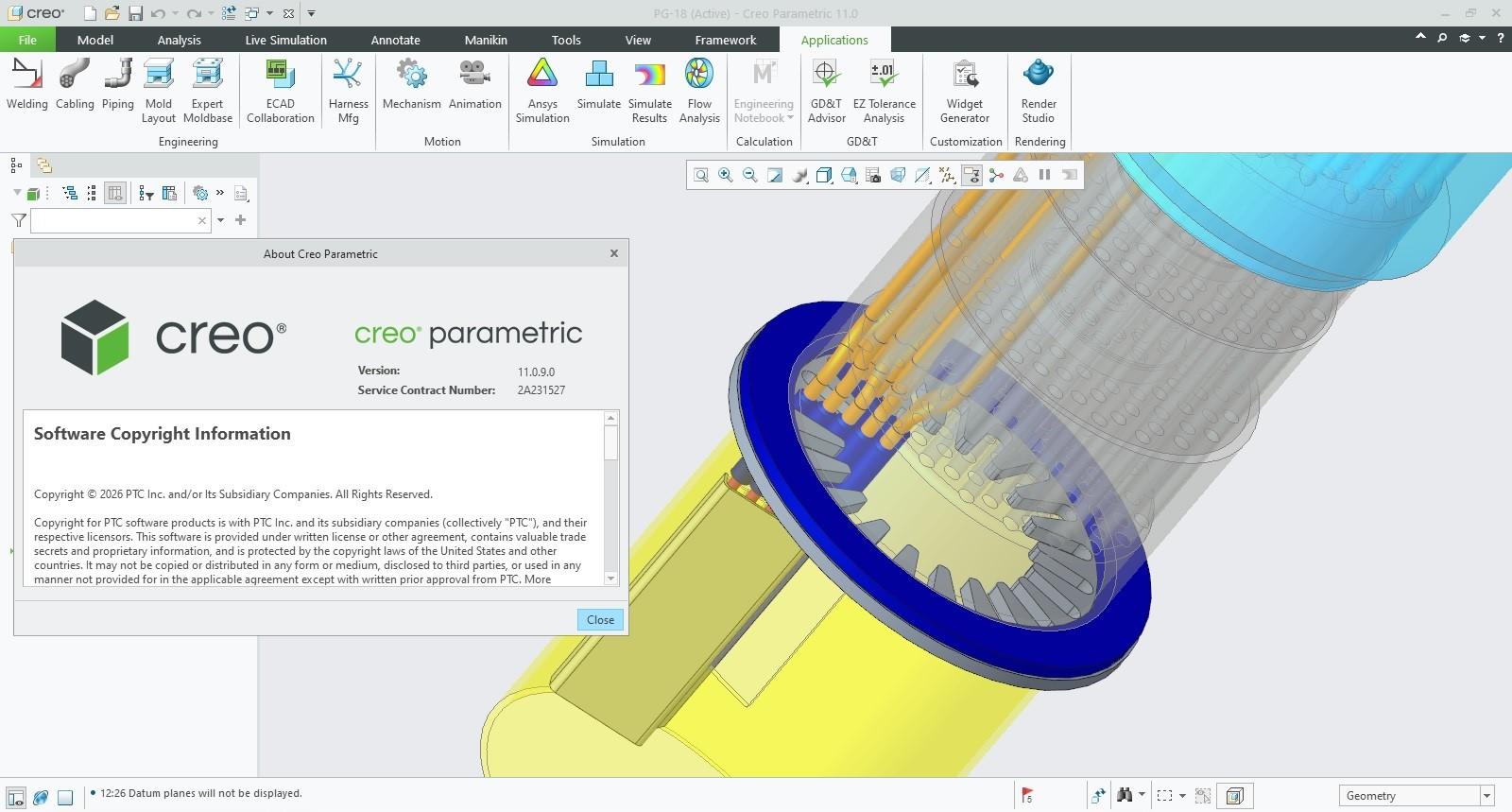1512x812 pixels.
Task: Click the Repaint icon in graphics toolbar
Action: tap(775, 175)
